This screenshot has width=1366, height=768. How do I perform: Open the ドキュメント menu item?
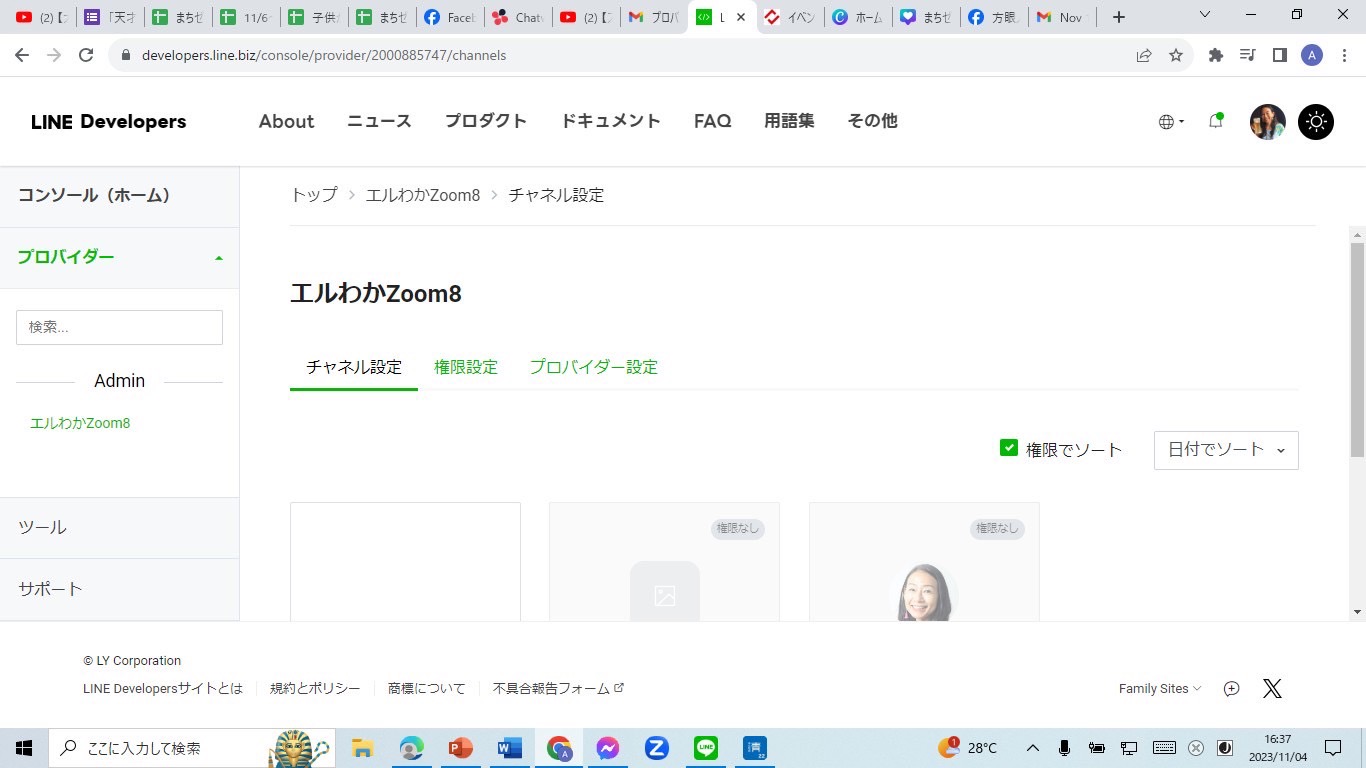point(610,121)
